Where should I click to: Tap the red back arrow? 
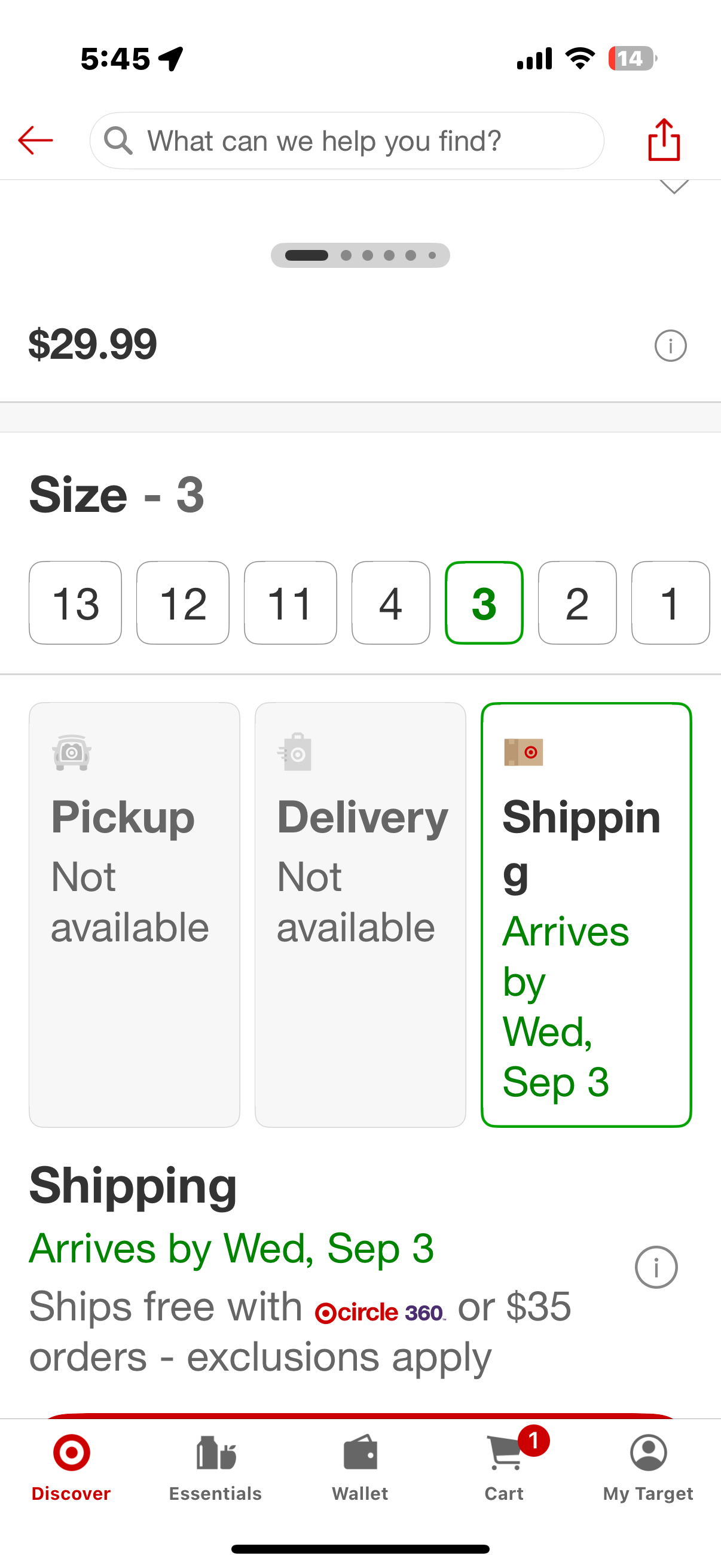pyautogui.click(x=35, y=141)
